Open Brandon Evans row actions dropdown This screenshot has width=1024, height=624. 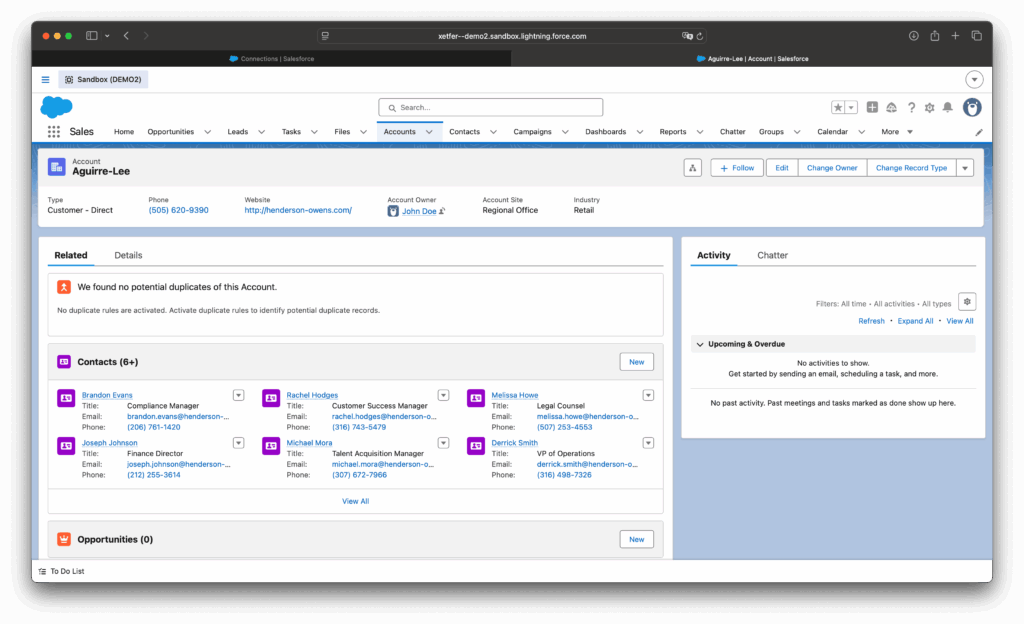pyautogui.click(x=238, y=396)
